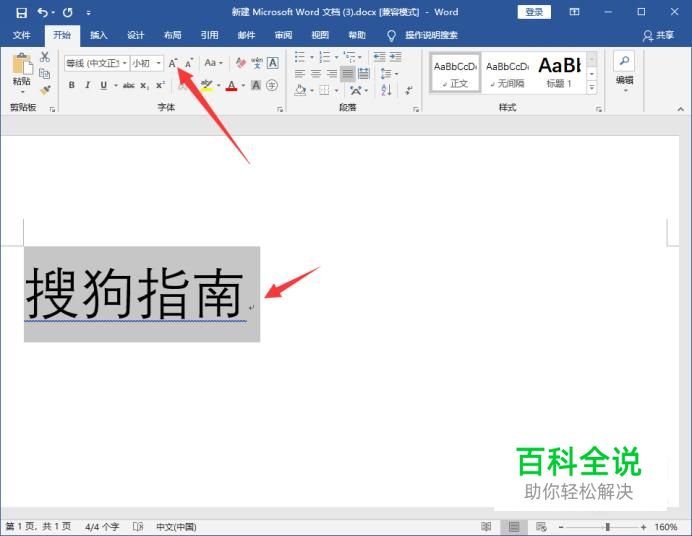Open the font size combo box 小初

tap(147, 64)
